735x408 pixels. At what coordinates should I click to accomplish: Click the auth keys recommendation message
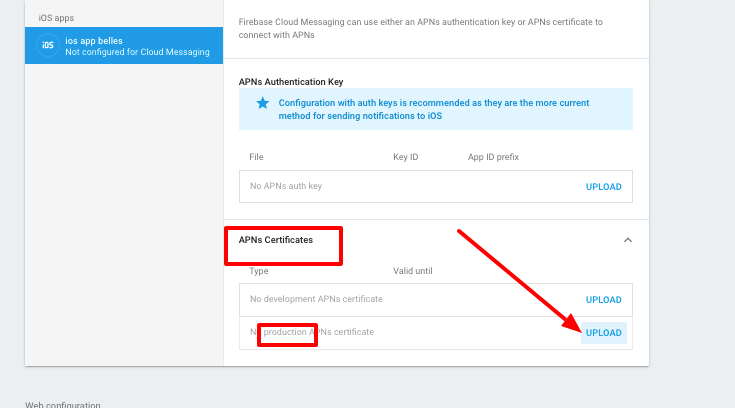point(434,109)
